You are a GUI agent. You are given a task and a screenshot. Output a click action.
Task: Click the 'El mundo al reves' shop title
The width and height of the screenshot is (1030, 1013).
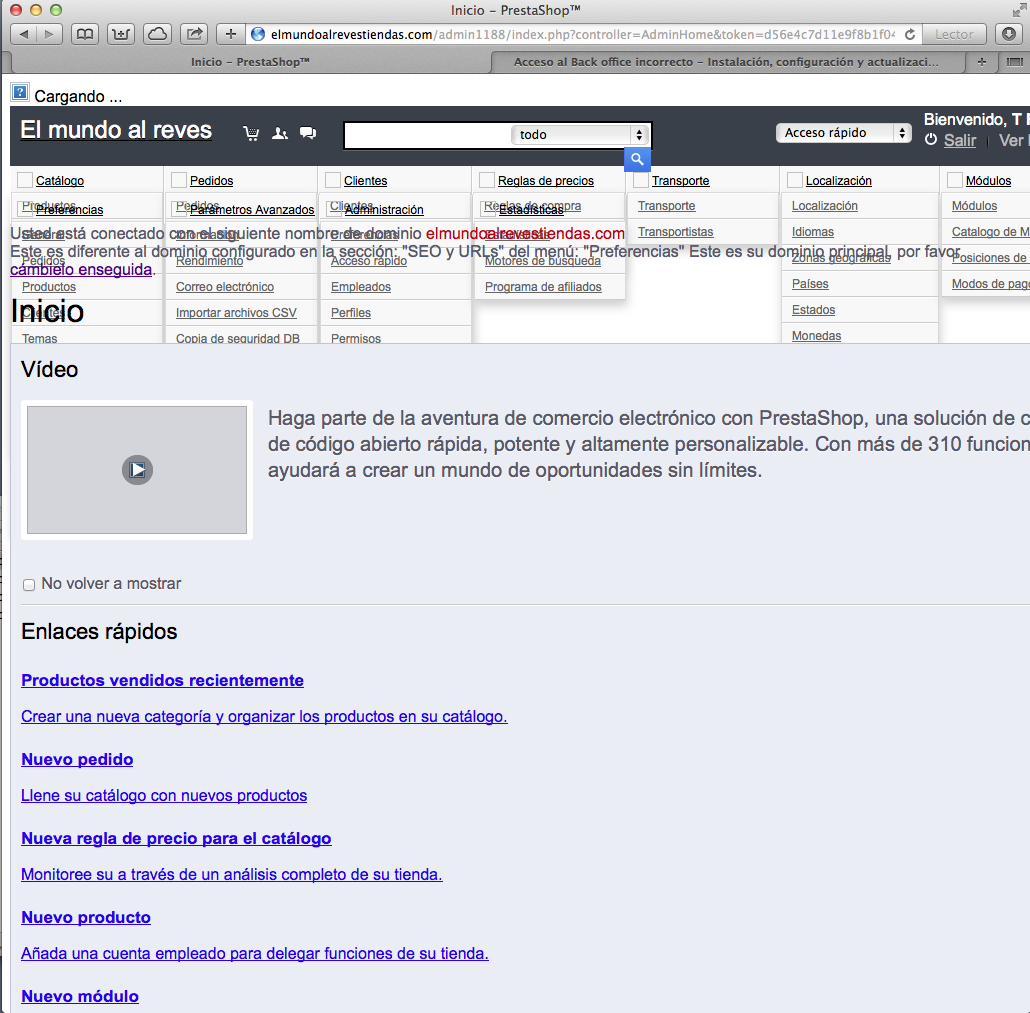[116, 130]
